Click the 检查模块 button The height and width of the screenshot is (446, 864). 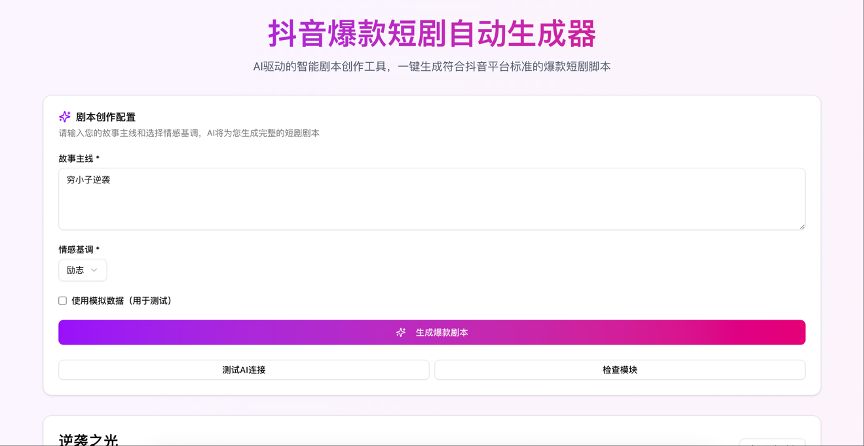[620, 370]
